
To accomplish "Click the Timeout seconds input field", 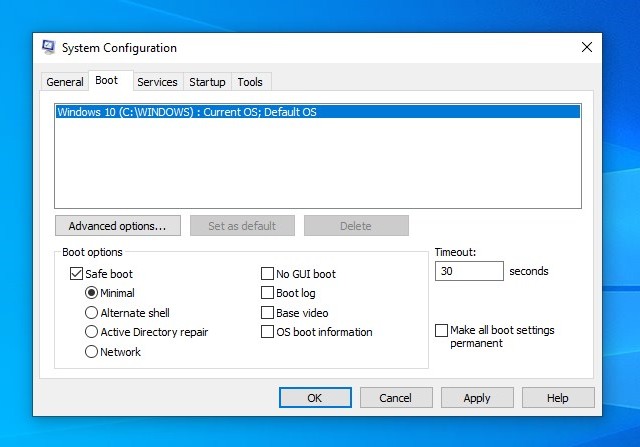I will [x=469, y=271].
